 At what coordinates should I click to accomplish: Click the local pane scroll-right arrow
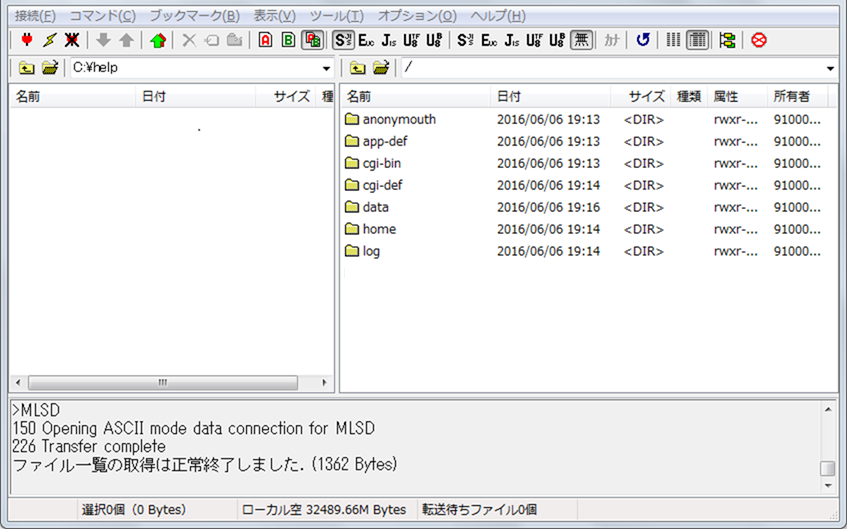(x=324, y=383)
